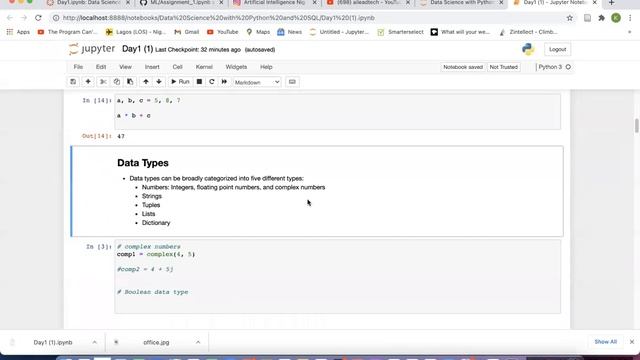This screenshot has width=640, height=360.
Task: Move selected cell up arrow
Action: tap(146, 82)
